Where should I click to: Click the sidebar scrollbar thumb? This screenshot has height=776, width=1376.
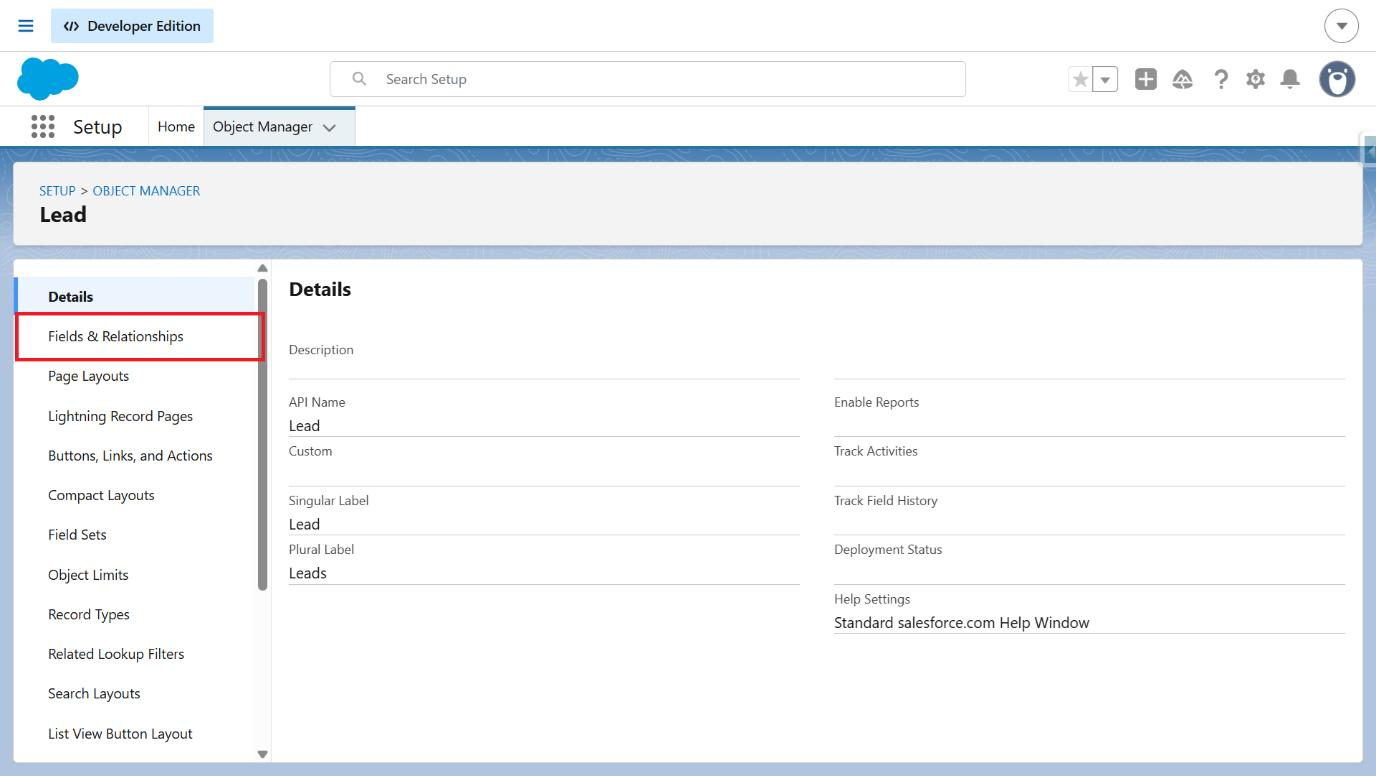pyautogui.click(x=263, y=434)
